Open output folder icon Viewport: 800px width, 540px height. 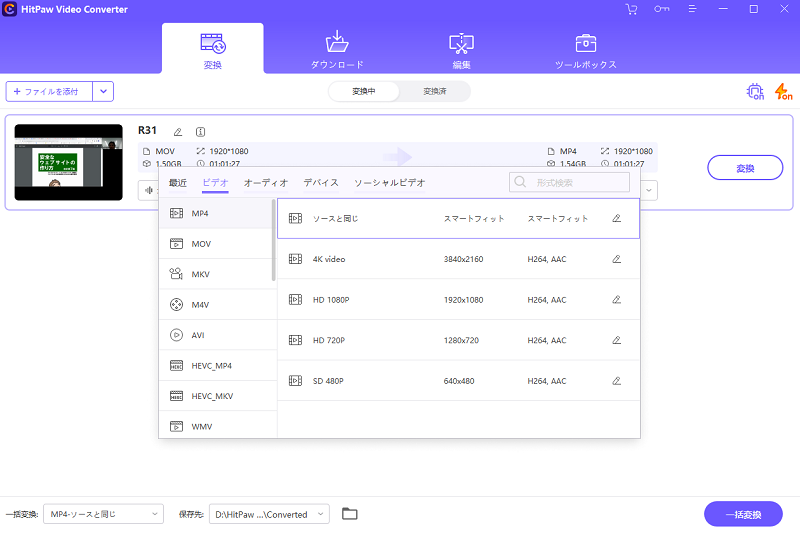[x=349, y=513]
